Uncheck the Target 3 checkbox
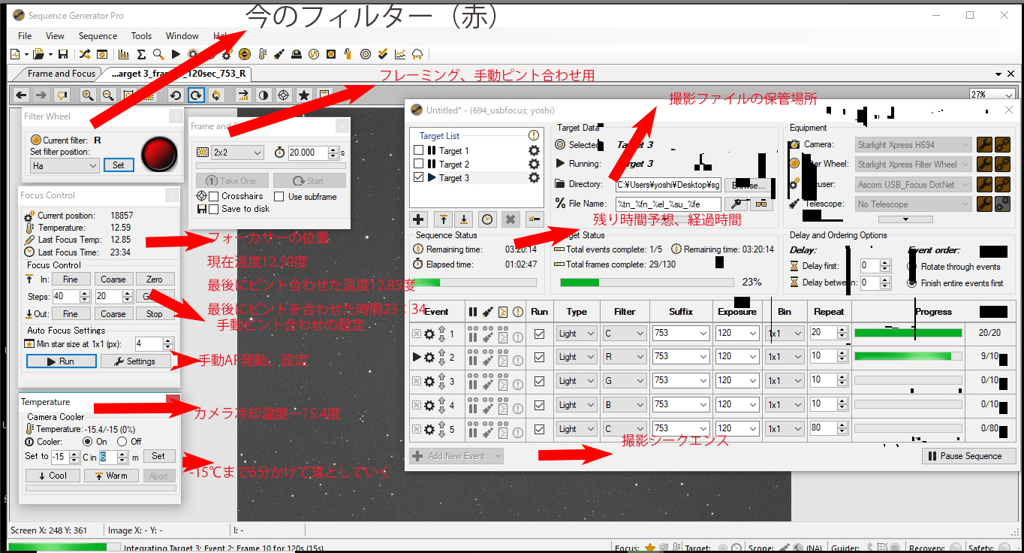 419,178
